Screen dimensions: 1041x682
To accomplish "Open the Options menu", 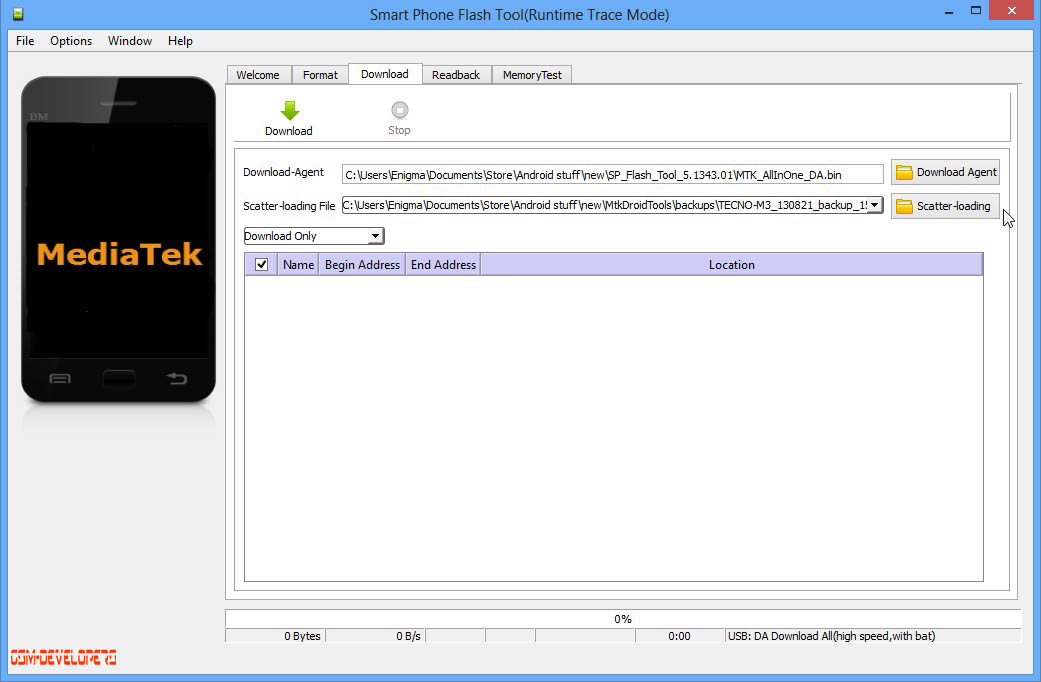I will pyautogui.click(x=71, y=41).
